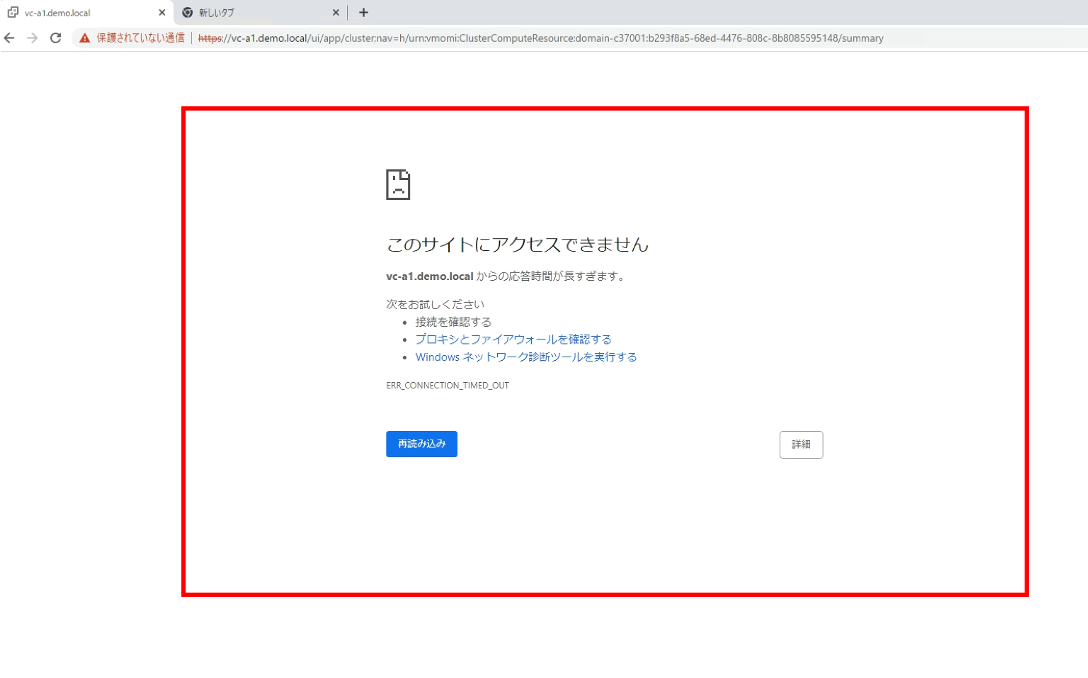Screen dimensions: 1088x678
Task: Focus the address bar URL field
Action: coord(541,38)
